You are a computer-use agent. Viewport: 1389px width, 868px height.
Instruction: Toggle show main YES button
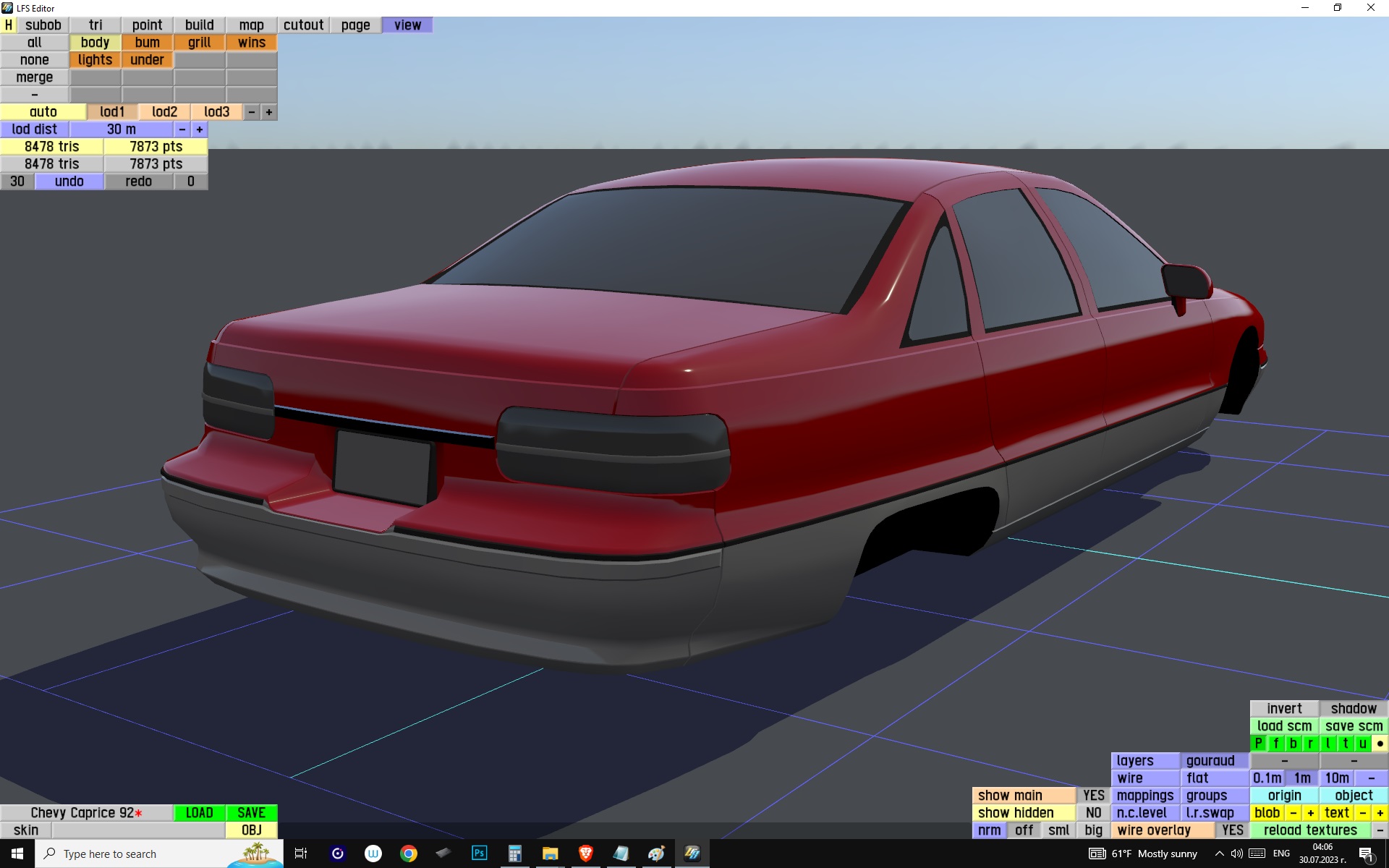[1093, 796]
